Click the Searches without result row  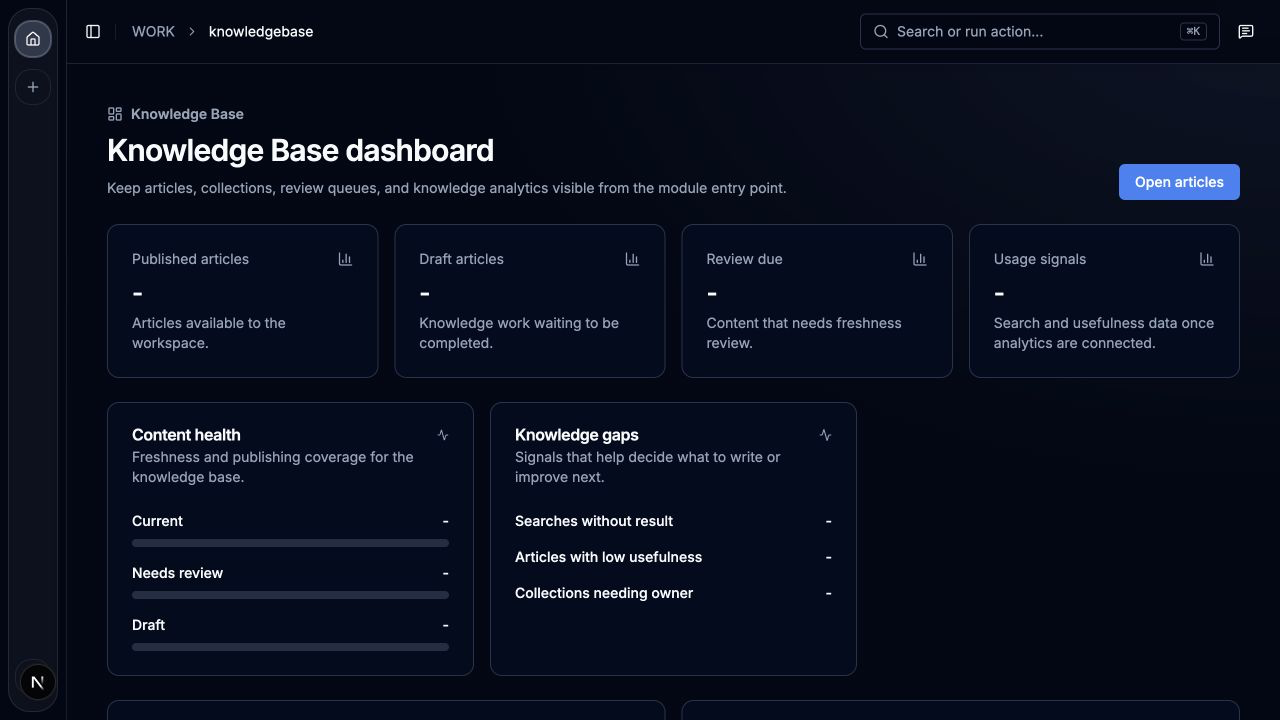click(673, 521)
